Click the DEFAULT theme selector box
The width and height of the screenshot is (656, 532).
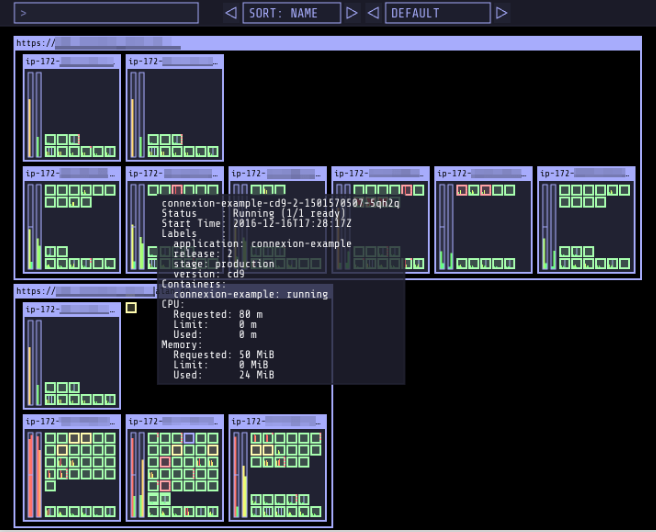(438, 13)
